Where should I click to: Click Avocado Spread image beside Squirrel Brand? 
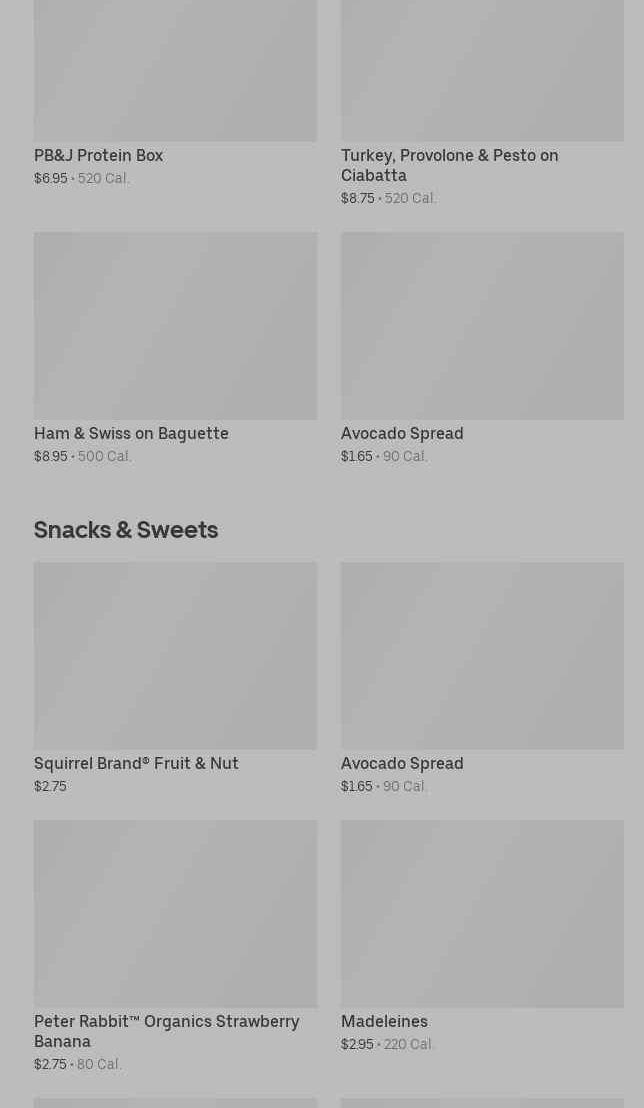tap(482, 656)
